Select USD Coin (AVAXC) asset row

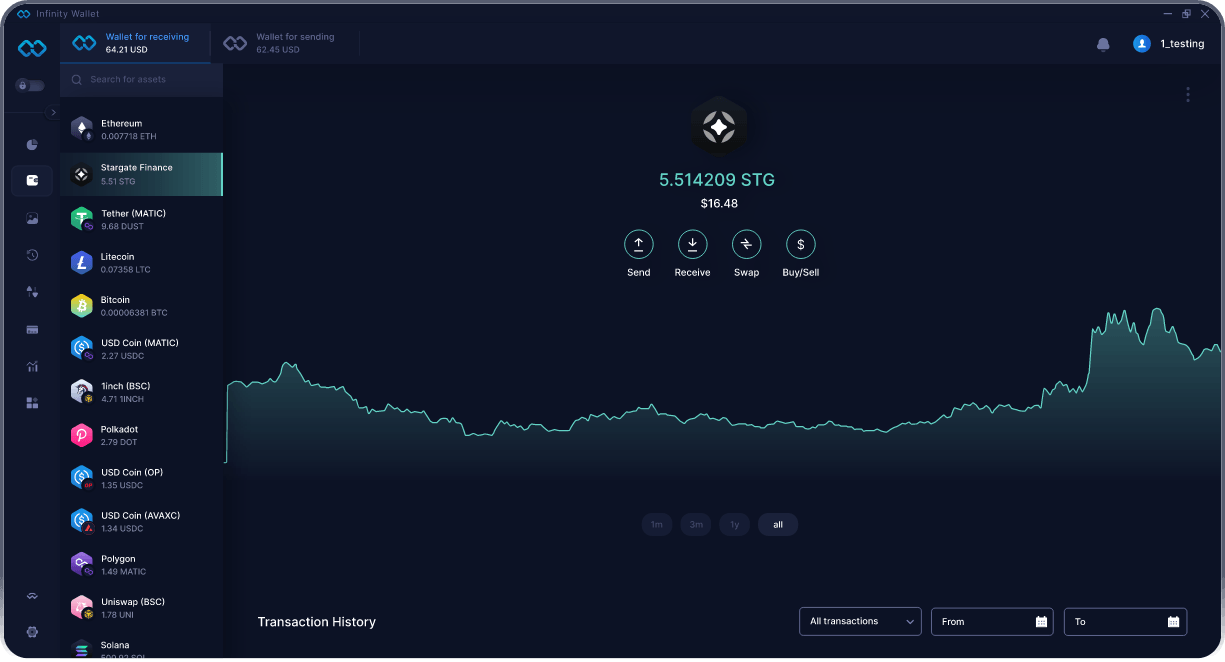[x=142, y=521]
